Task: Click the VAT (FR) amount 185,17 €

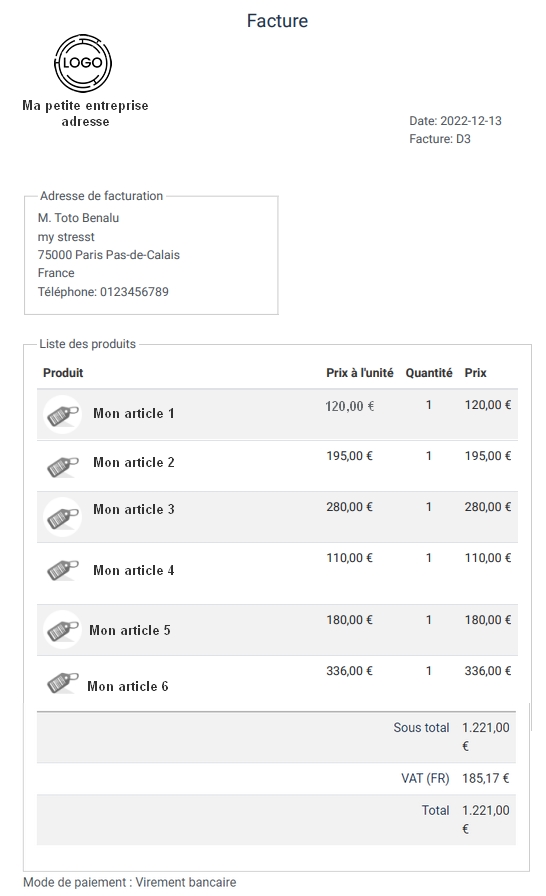Action: [x=485, y=778]
